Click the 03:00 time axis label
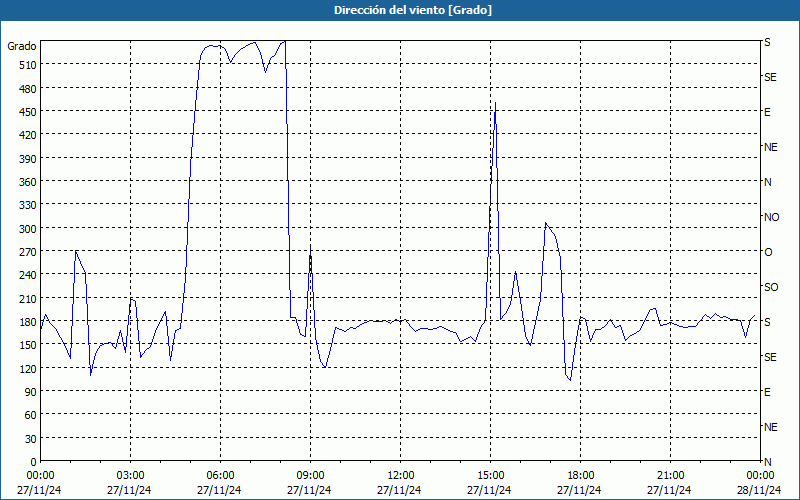The width and height of the screenshot is (800, 500). point(130,476)
